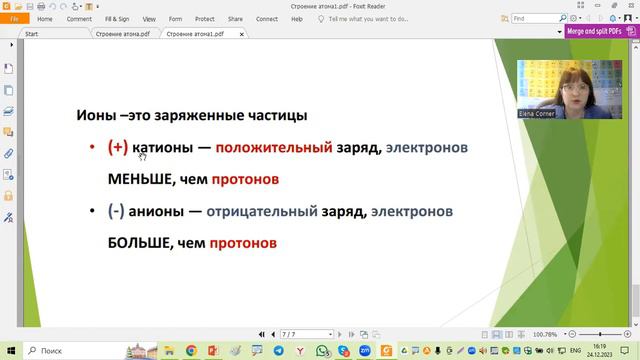Expand the left navigation panel arrow
The height and width of the screenshot is (360, 640).
(x=11, y=44)
